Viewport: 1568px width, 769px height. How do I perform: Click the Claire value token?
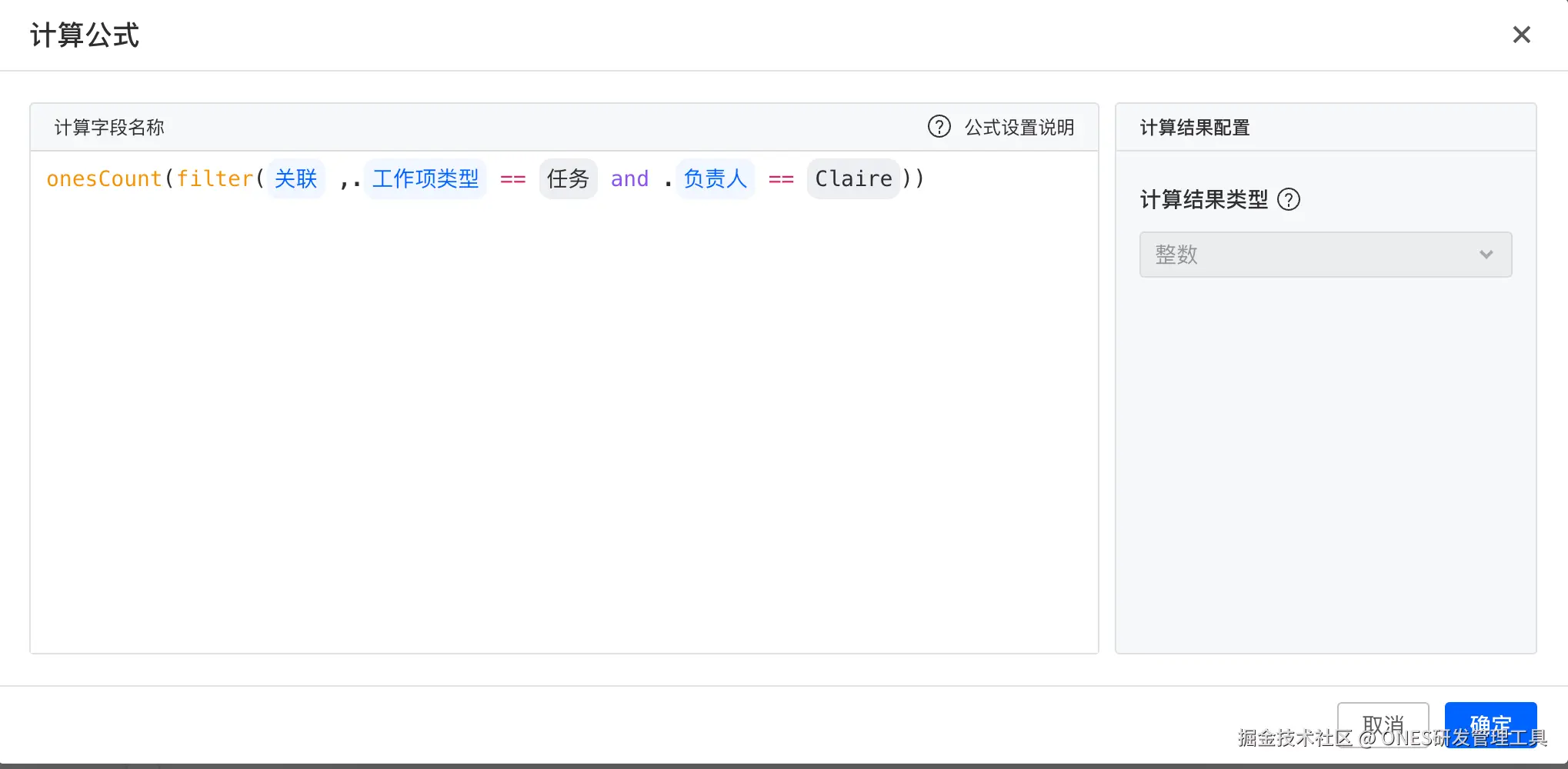pos(853,179)
